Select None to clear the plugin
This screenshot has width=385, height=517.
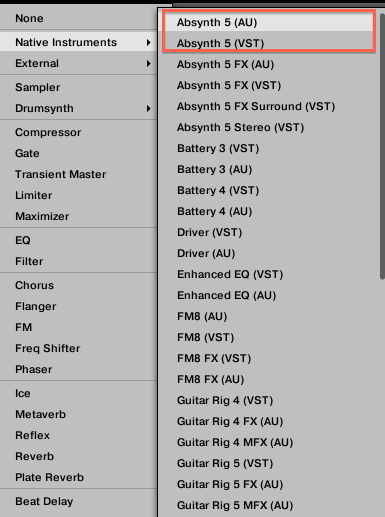tap(78, 18)
